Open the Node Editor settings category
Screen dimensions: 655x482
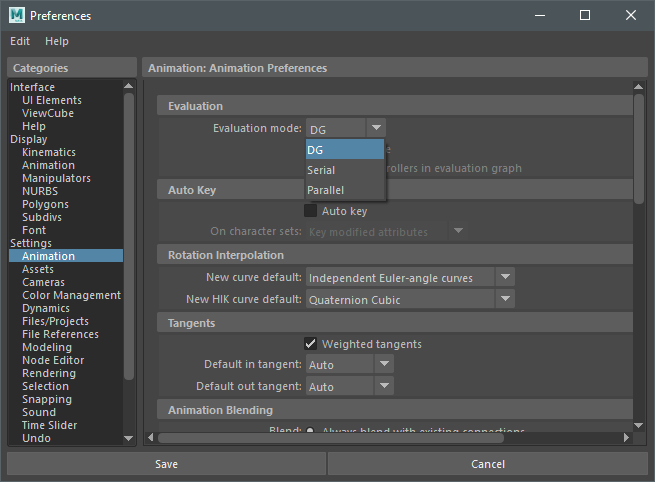tap(53, 360)
